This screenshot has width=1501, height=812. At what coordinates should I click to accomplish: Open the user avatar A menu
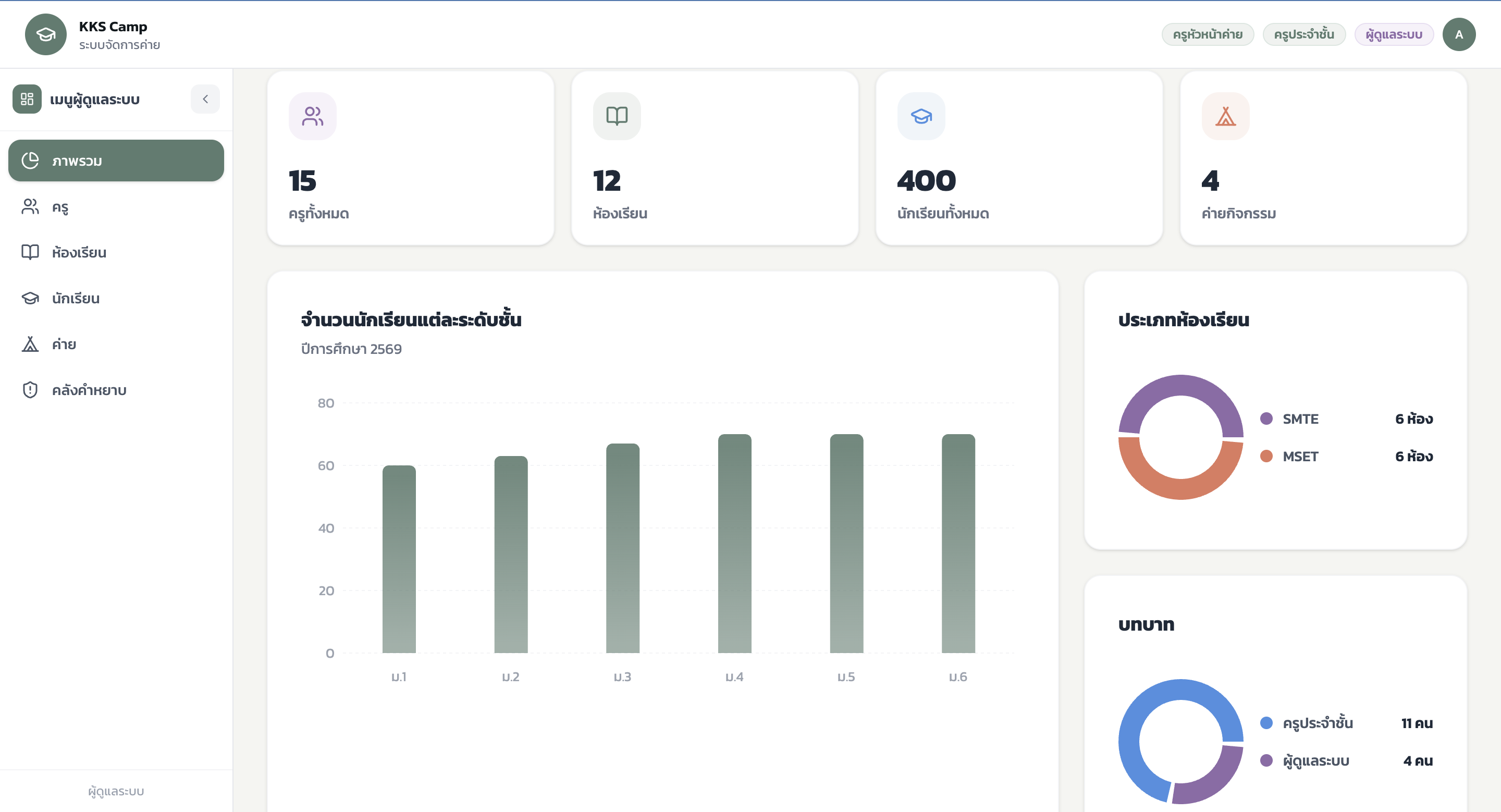coord(1458,34)
